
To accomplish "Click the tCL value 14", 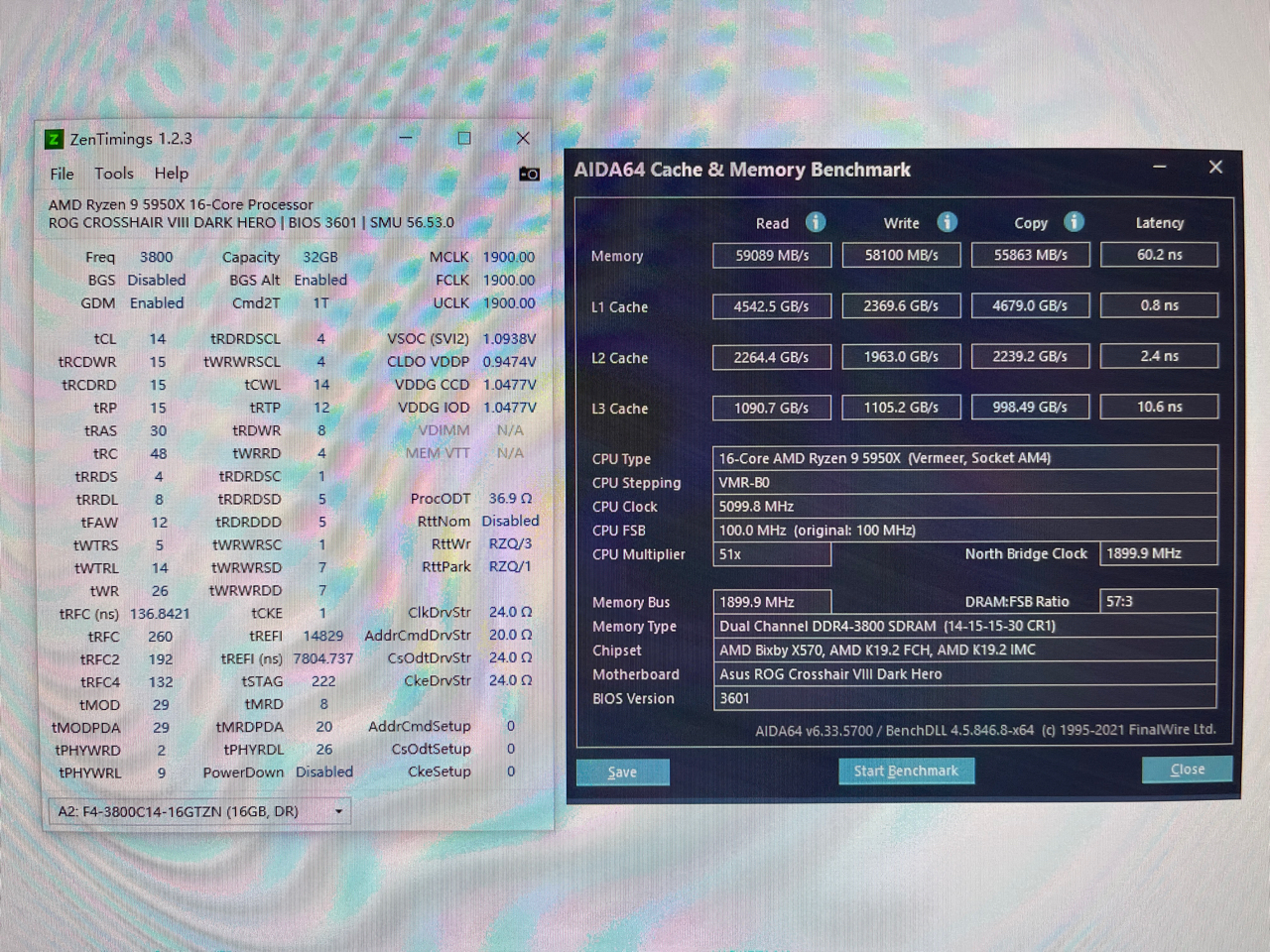I will [x=158, y=339].
